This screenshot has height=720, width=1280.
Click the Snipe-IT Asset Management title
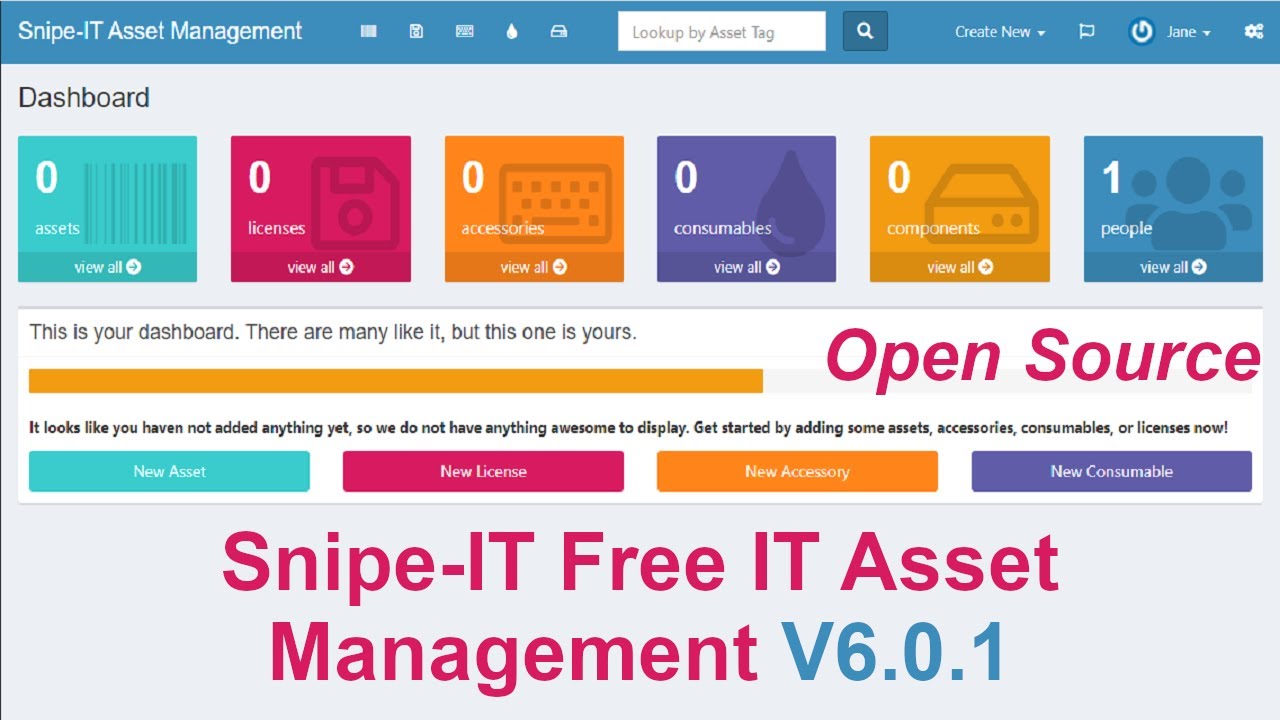pyautogui.click(x=160, y=31)
